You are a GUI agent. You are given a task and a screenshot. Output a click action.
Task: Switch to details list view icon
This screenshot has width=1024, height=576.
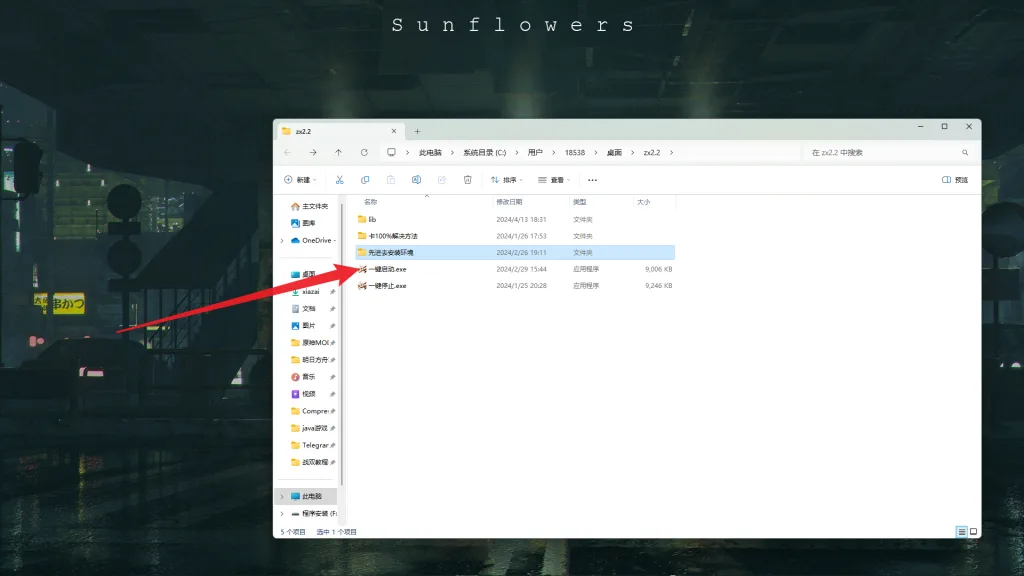[x=961, y=532]
